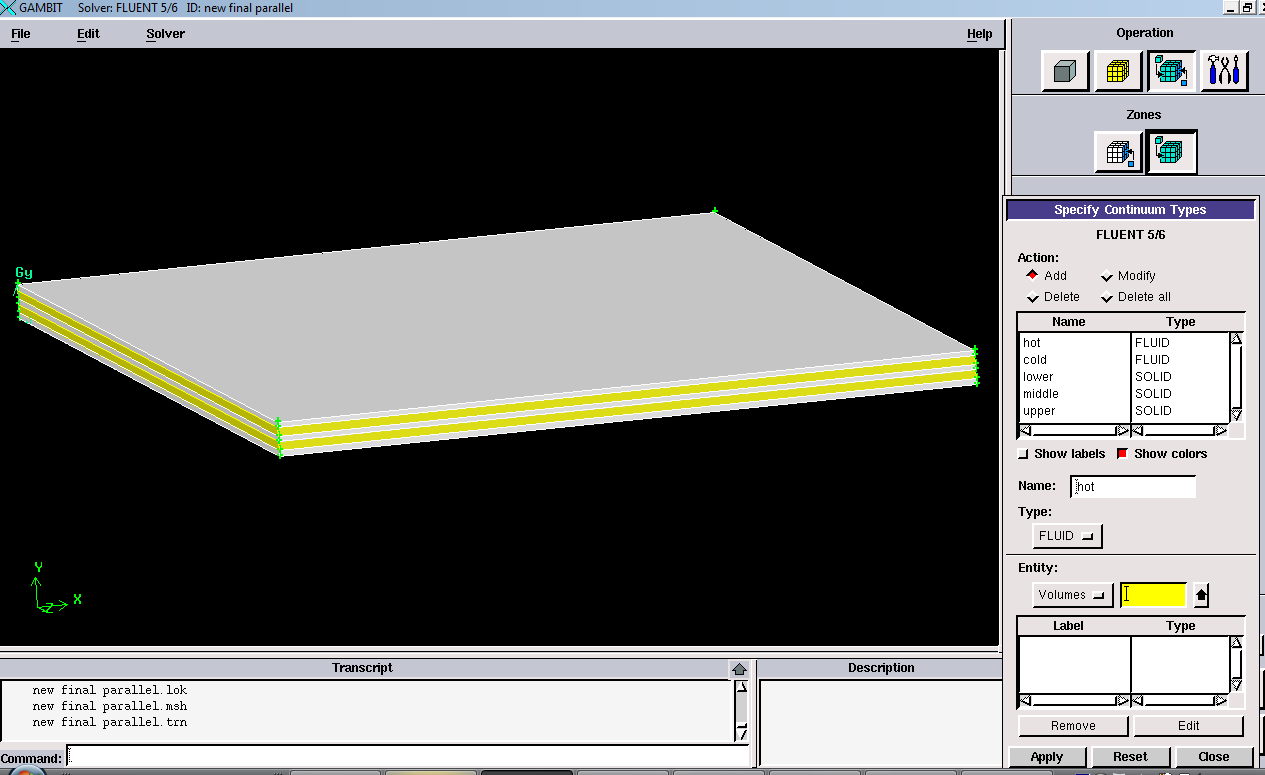
Task: Select the Mesh operation yellow cube icon
Action: [x=1118, y=71]
